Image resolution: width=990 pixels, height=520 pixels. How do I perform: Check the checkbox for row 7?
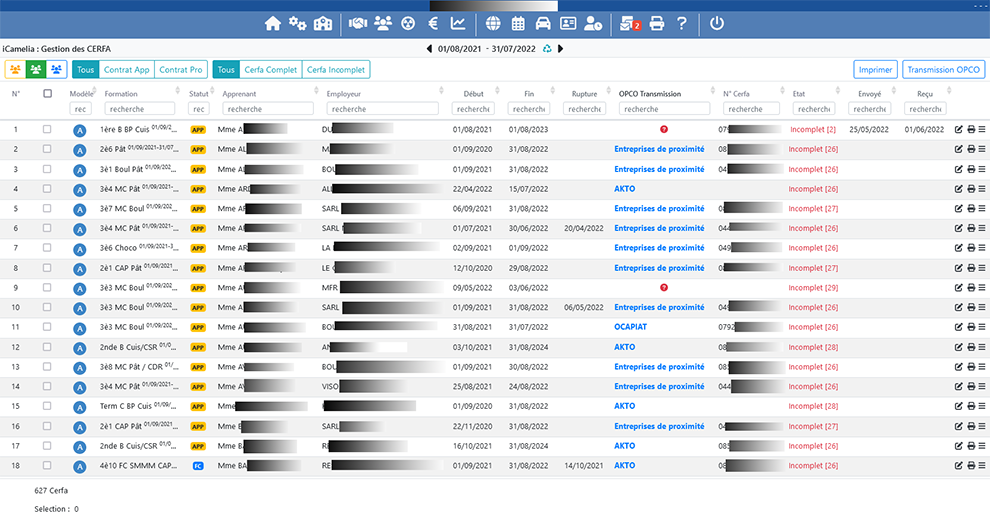tap(47, 248)
